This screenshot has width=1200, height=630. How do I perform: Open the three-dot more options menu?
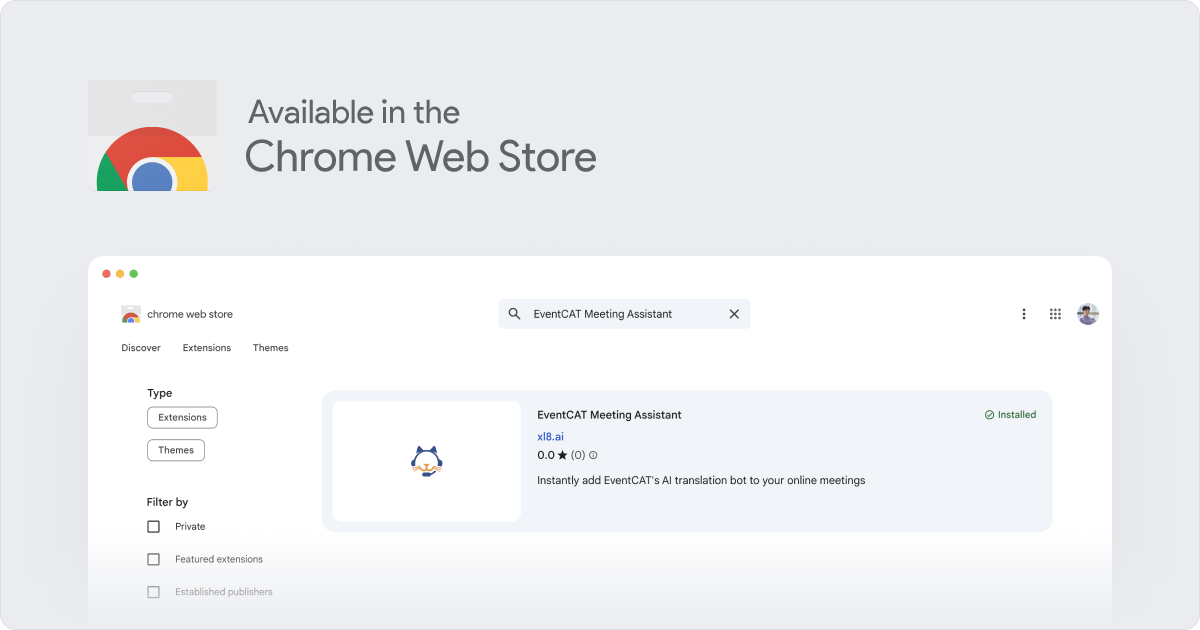pyautogui.click(x=1023, y=314)
